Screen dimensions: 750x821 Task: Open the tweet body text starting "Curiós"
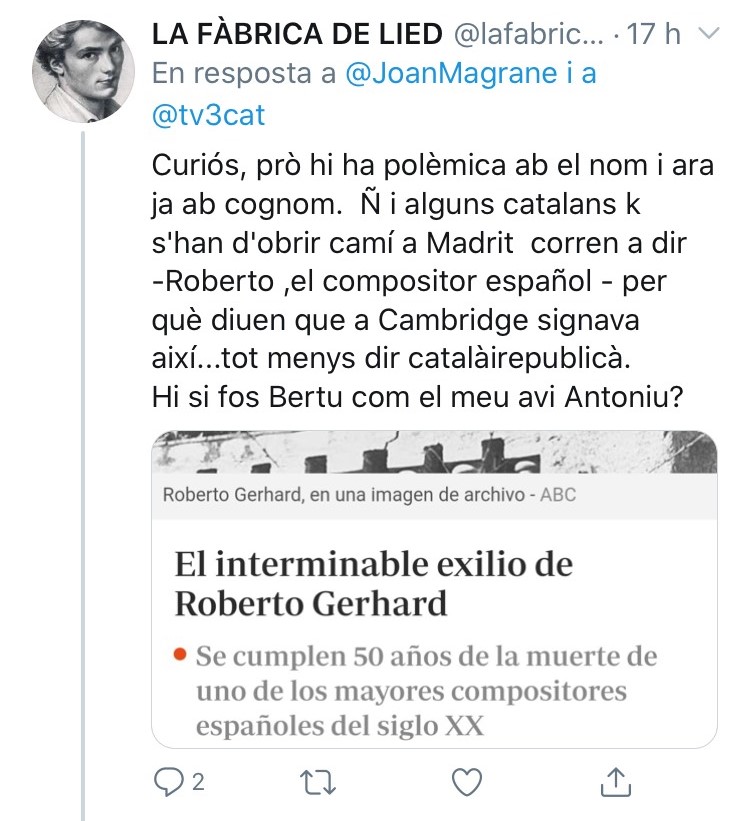[418, 280]
